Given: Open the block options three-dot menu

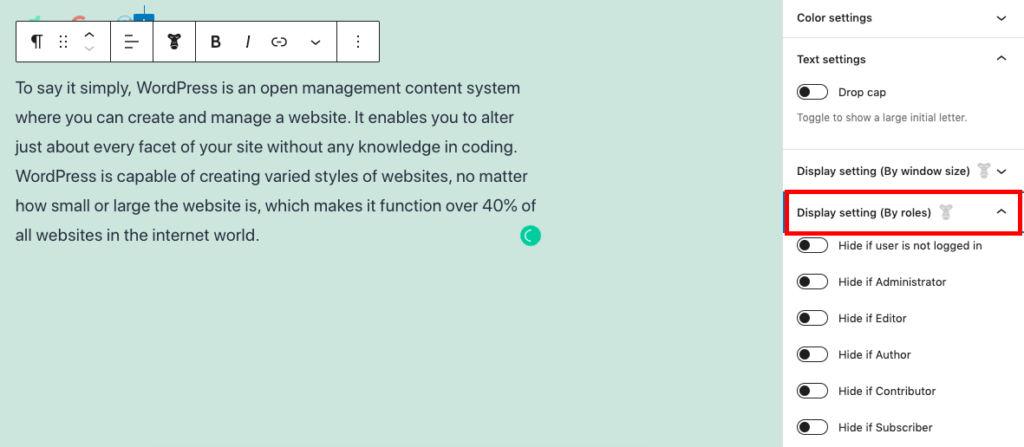Looking at the screenshot, I should click(357, 42).
